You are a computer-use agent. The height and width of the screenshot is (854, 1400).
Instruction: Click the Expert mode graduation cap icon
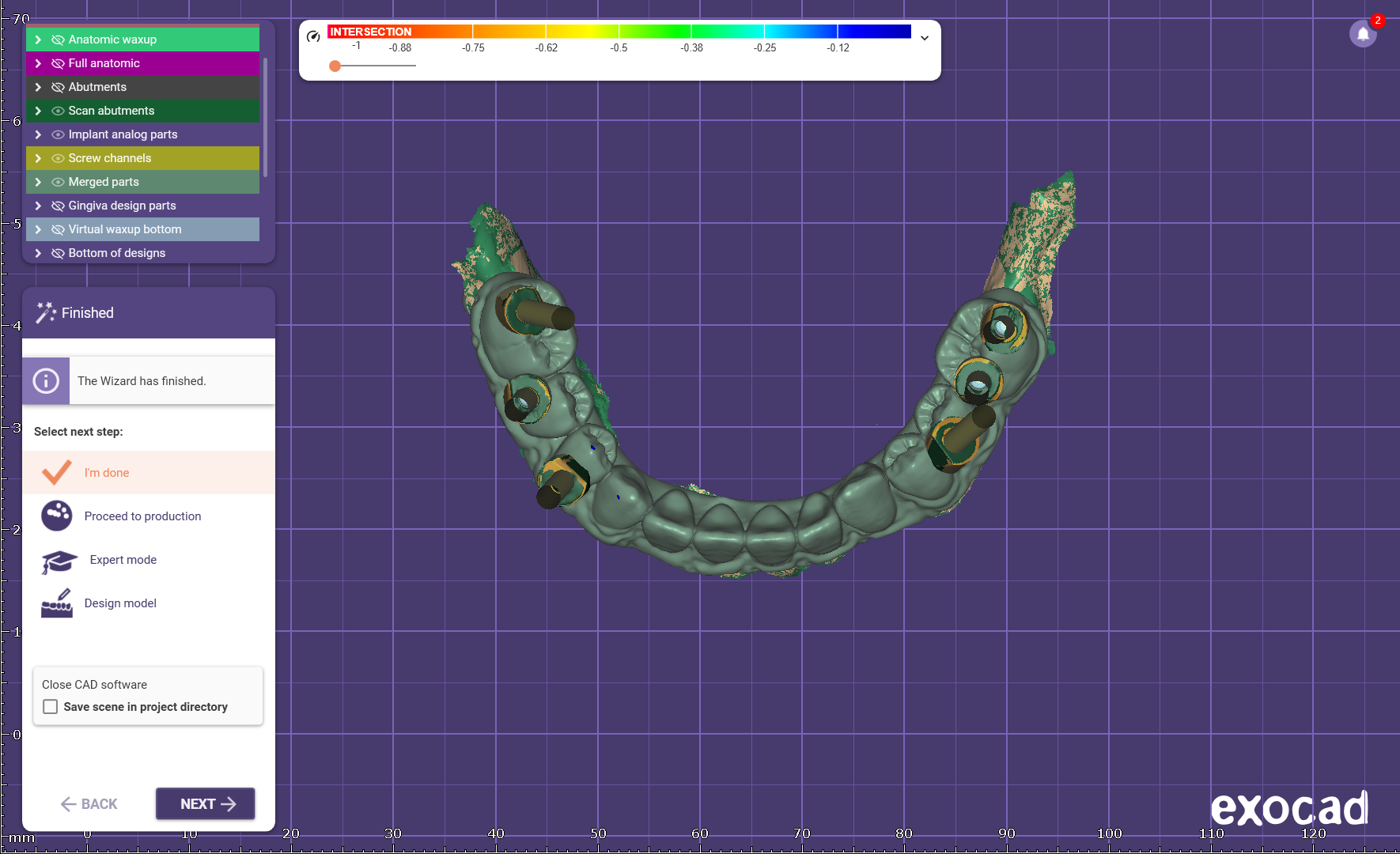(59, 561)
